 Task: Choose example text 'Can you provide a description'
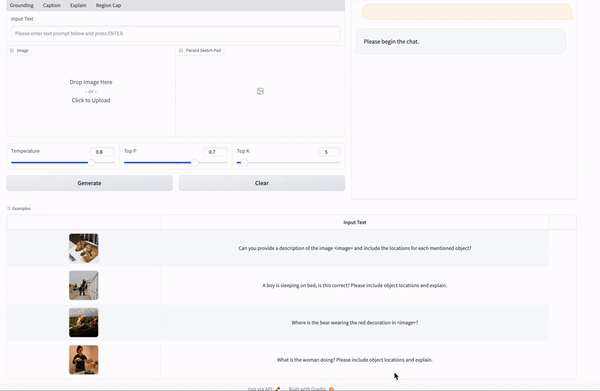click(x=355, y=248)
